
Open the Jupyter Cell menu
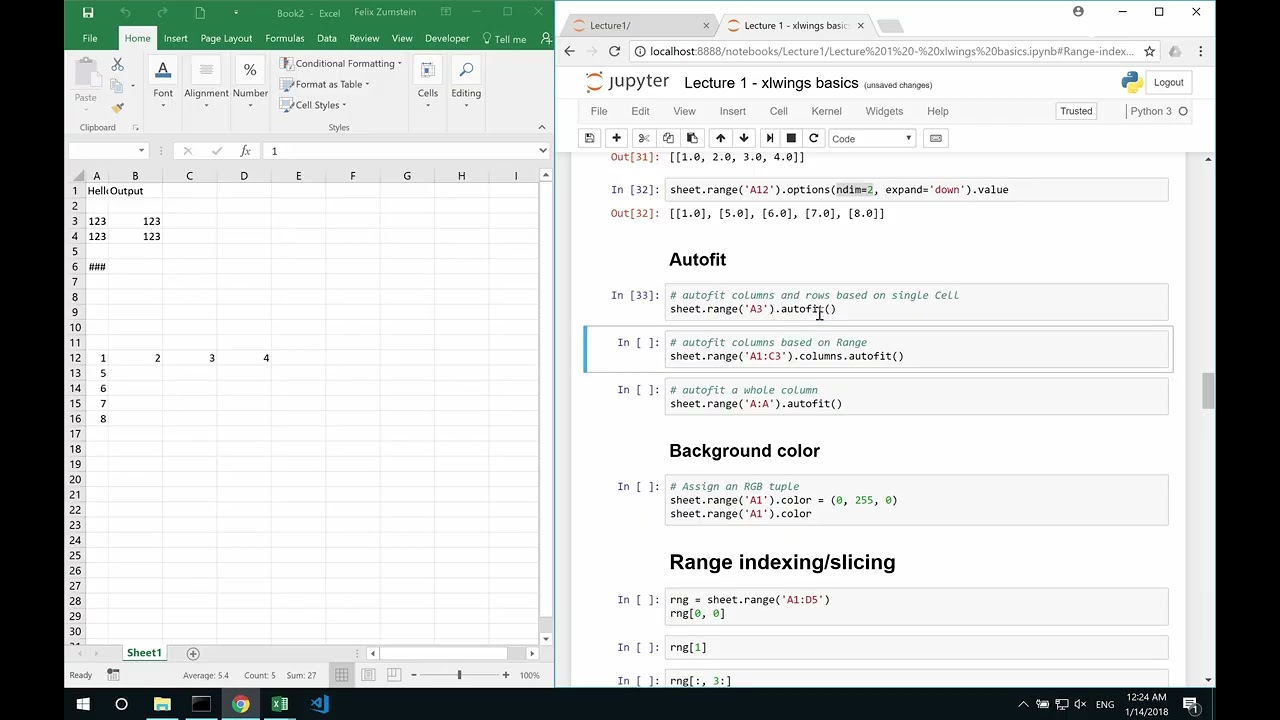click(778, 111)
